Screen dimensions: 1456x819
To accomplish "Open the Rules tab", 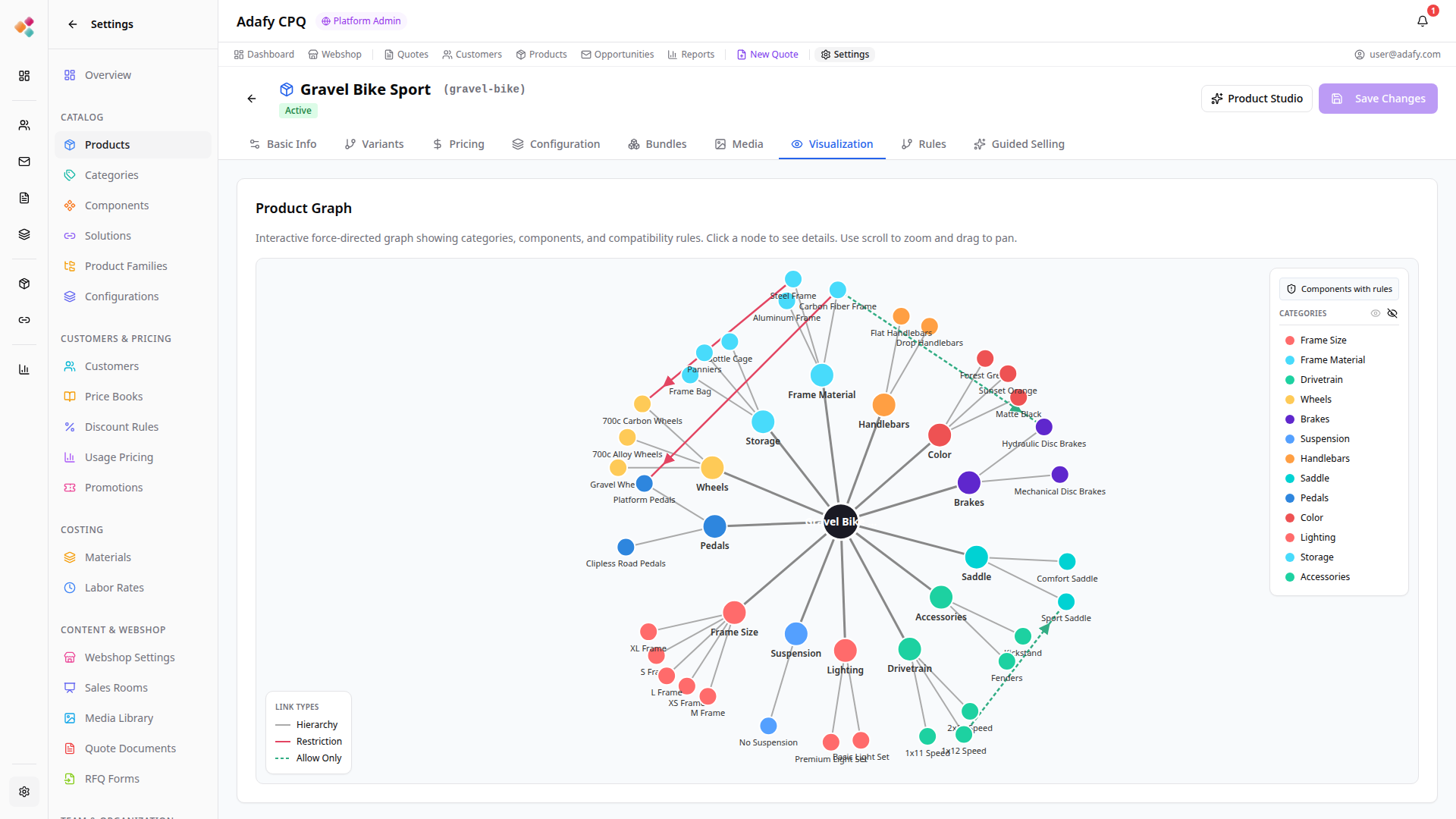I will 924,144.
